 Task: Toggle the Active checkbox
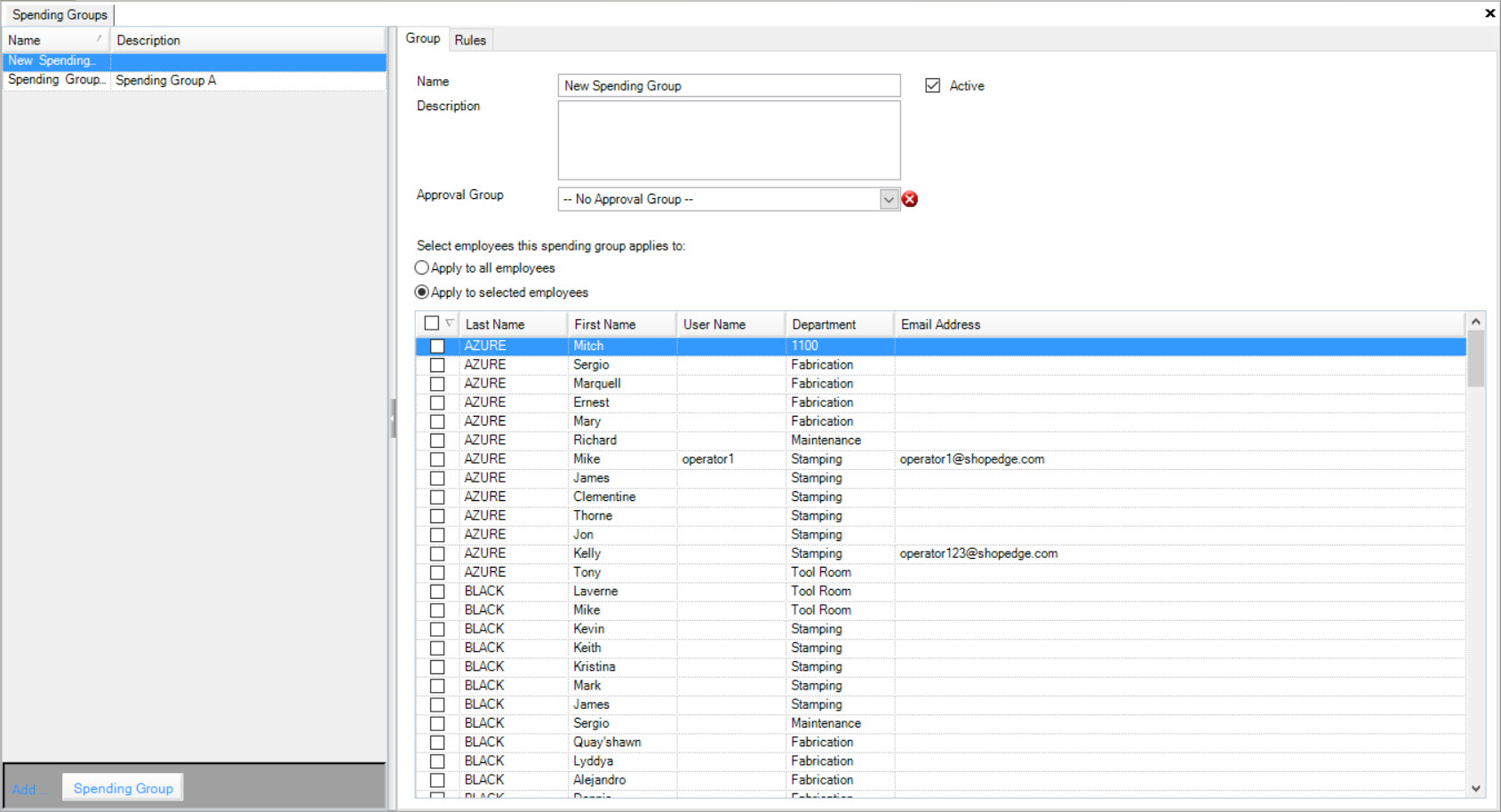(932, 85)
